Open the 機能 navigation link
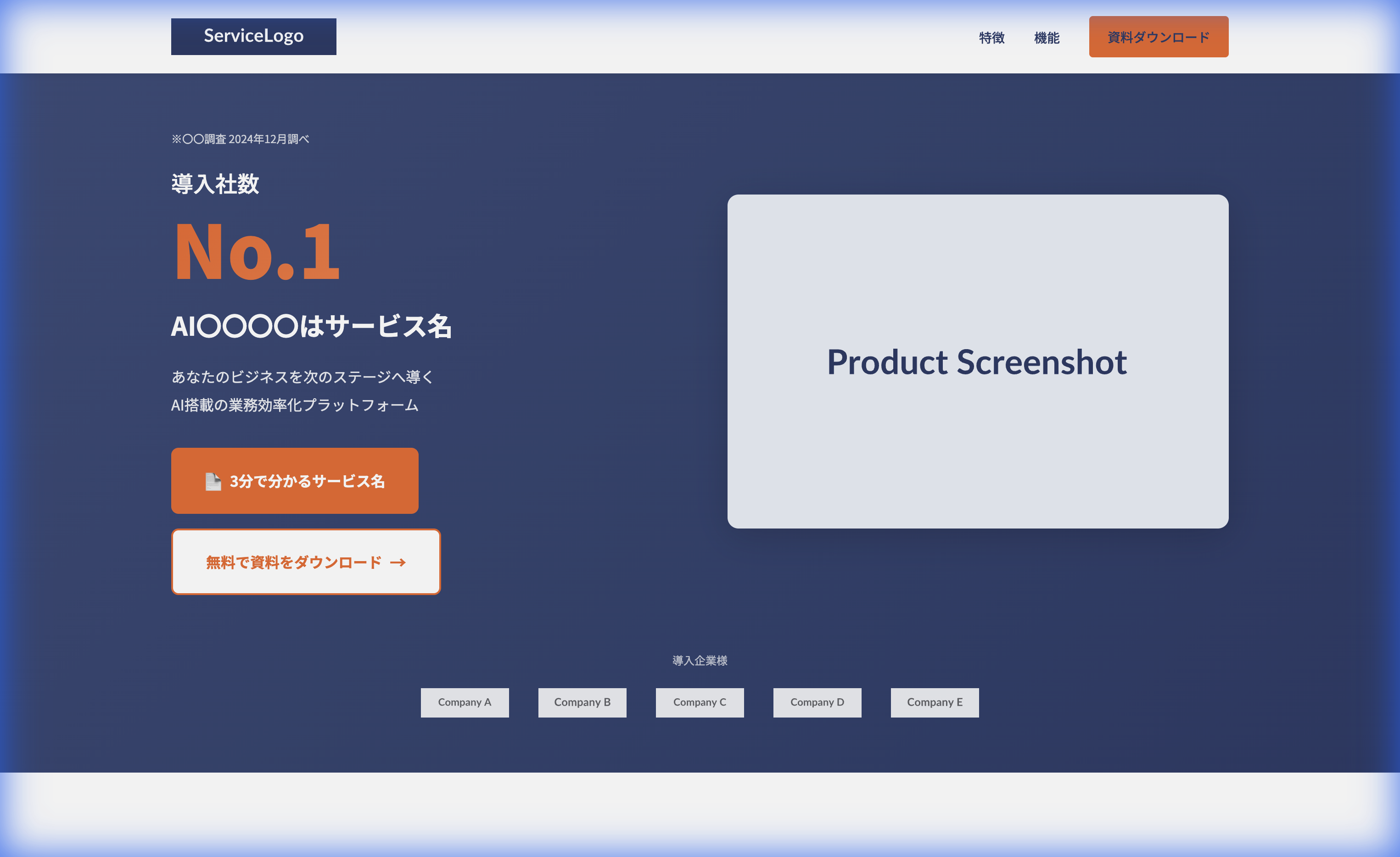1400x857 pixels. (1047, 38)
